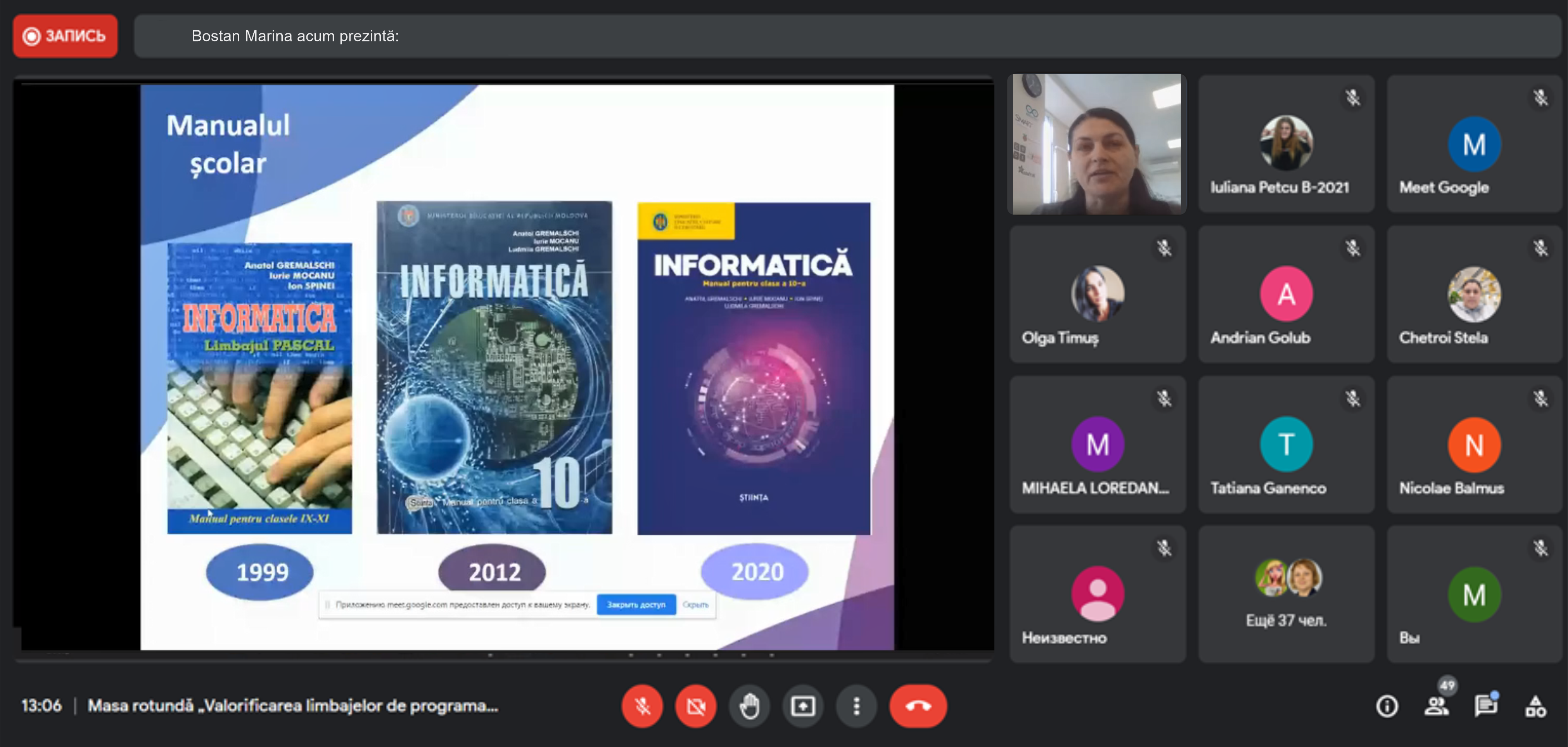This screenshot has height=747, width=1568.
Task: Select the presenter's video tile
Action: click(x=1097, y=144)
